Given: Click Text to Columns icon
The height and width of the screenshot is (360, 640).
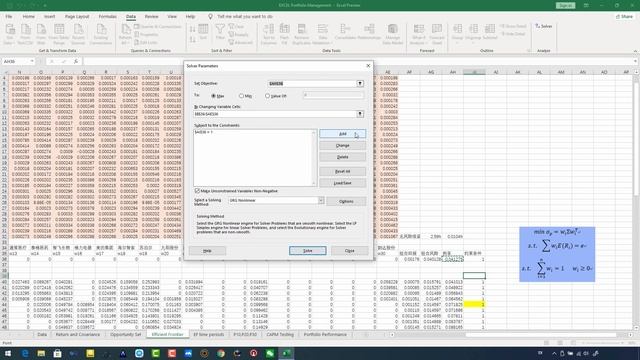Looking at the screenshot, I should pyautogui.click(x=269, y=34).
